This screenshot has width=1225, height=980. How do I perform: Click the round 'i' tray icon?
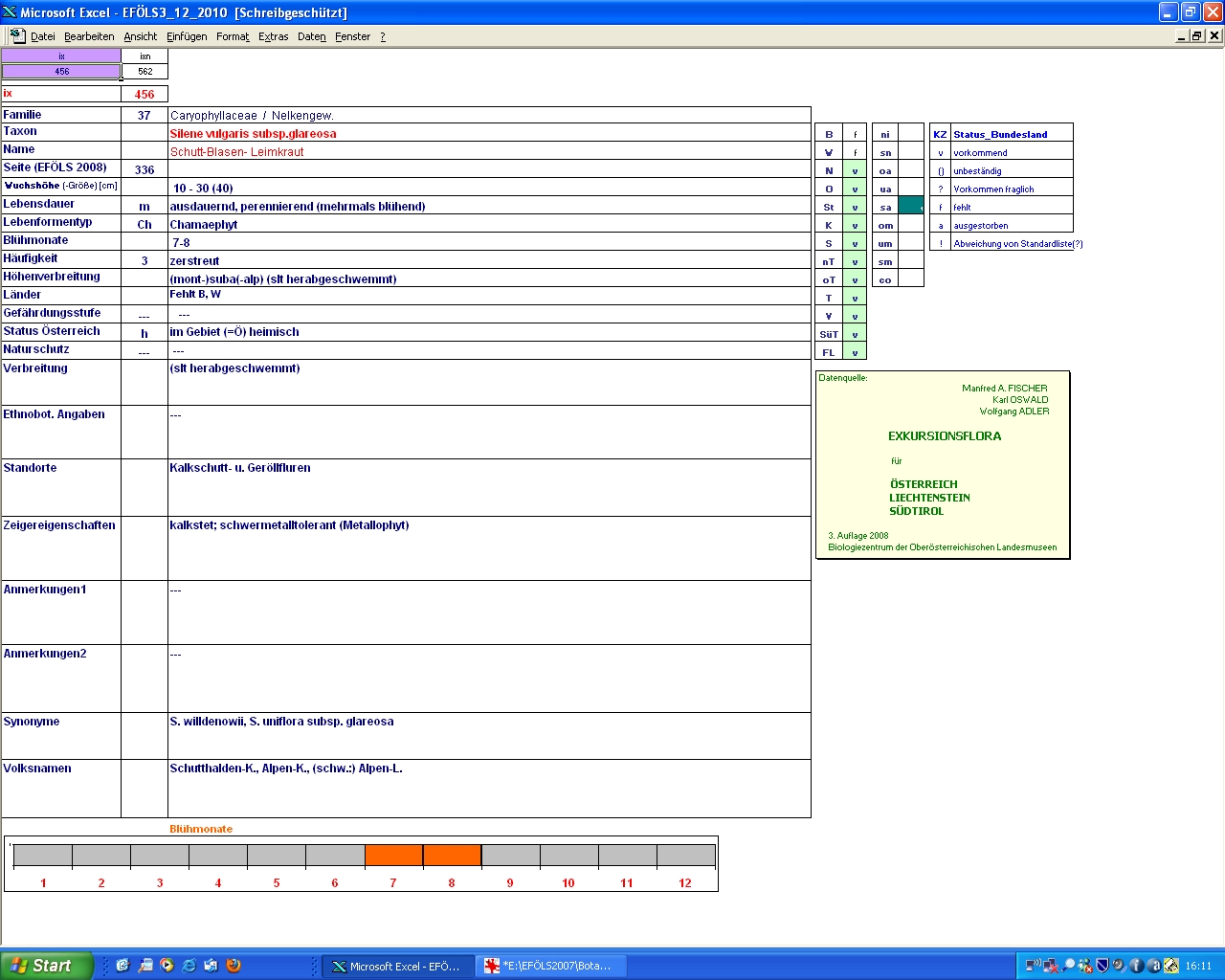(x=1137, y=966)
